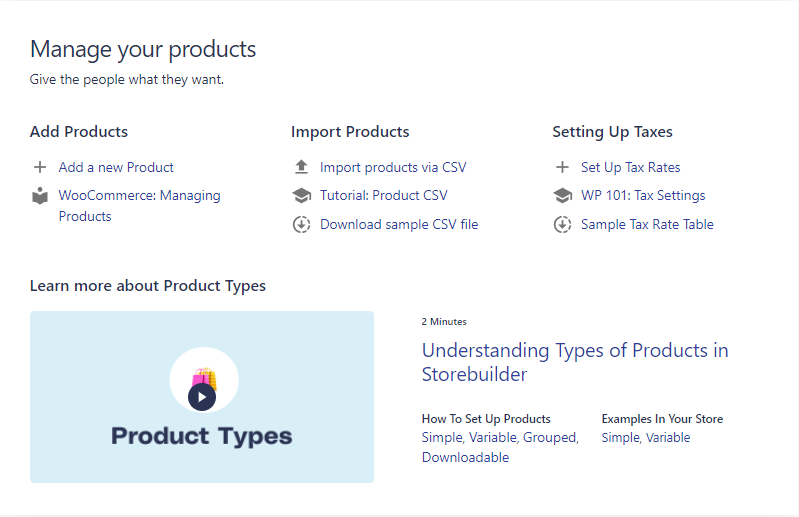Click the book icon beside WooCommerce: Managing Products
Image resolution: width=799 pixels, height=517 pixels.
40,196
